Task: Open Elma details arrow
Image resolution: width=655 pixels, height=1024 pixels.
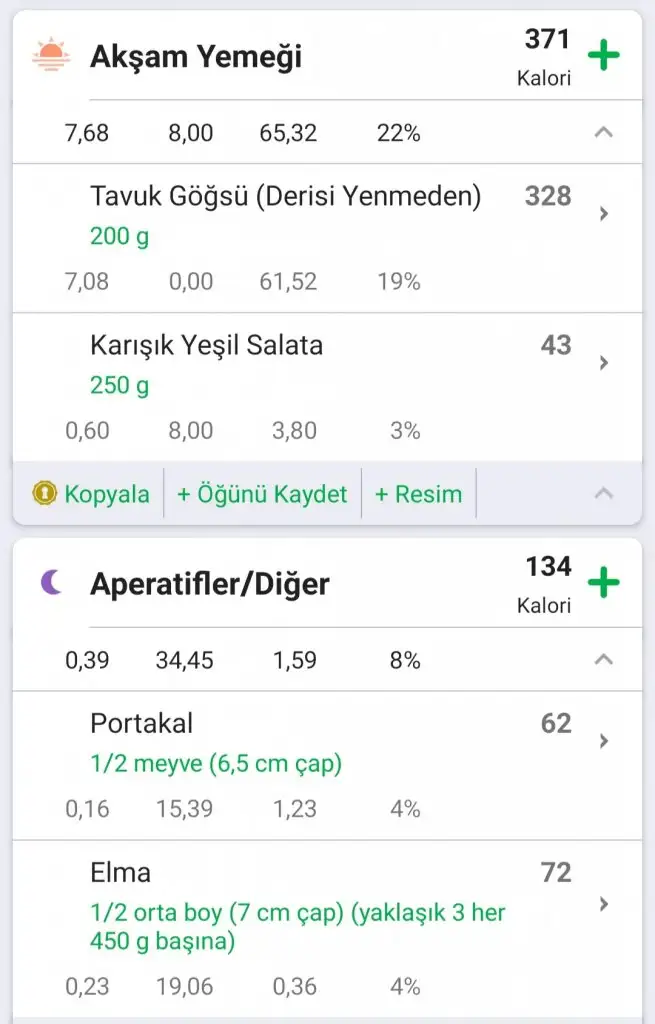Action: point(603,904)
